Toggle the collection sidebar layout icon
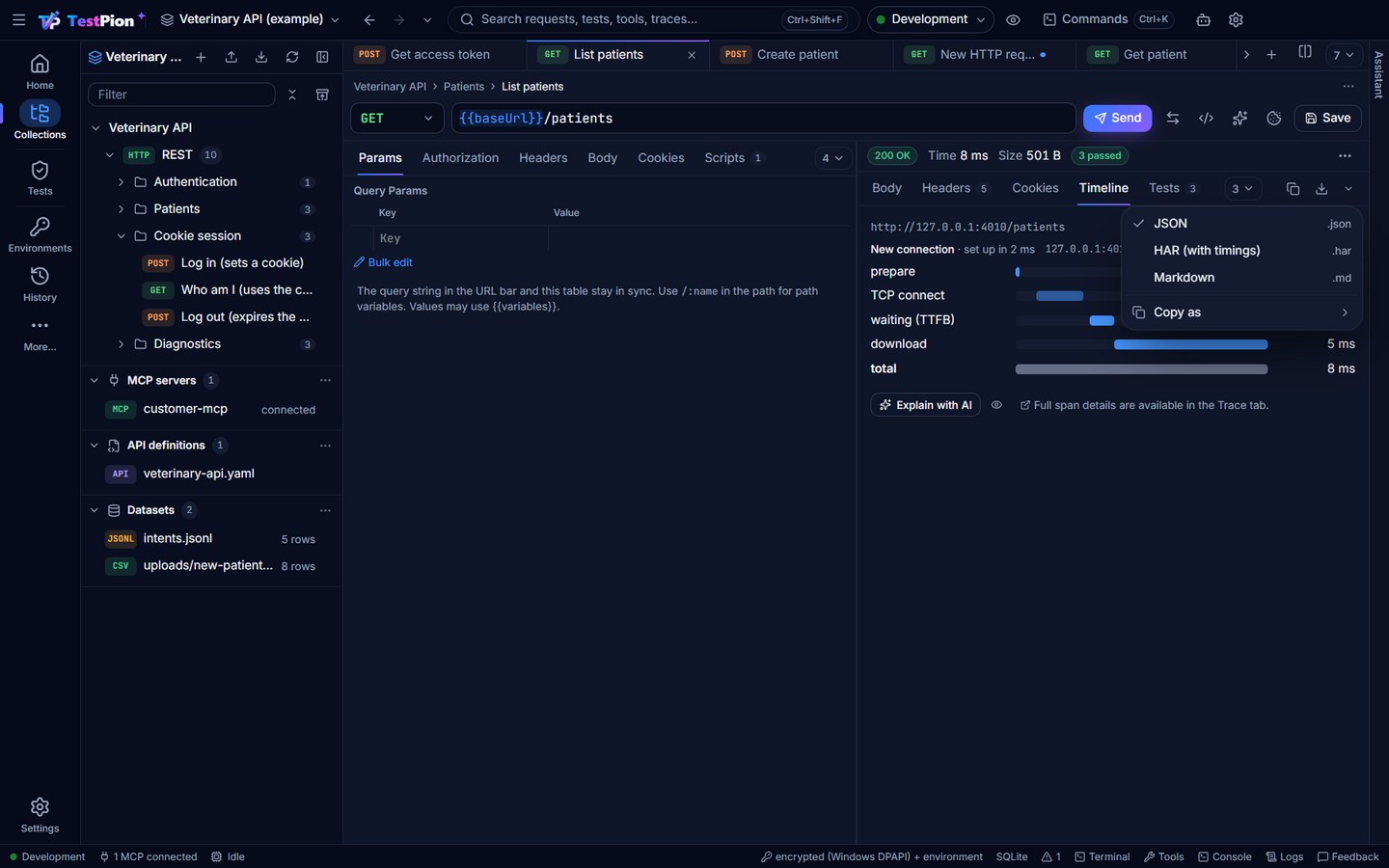This screenshot has width=1389, height=868. pos(322,57)
